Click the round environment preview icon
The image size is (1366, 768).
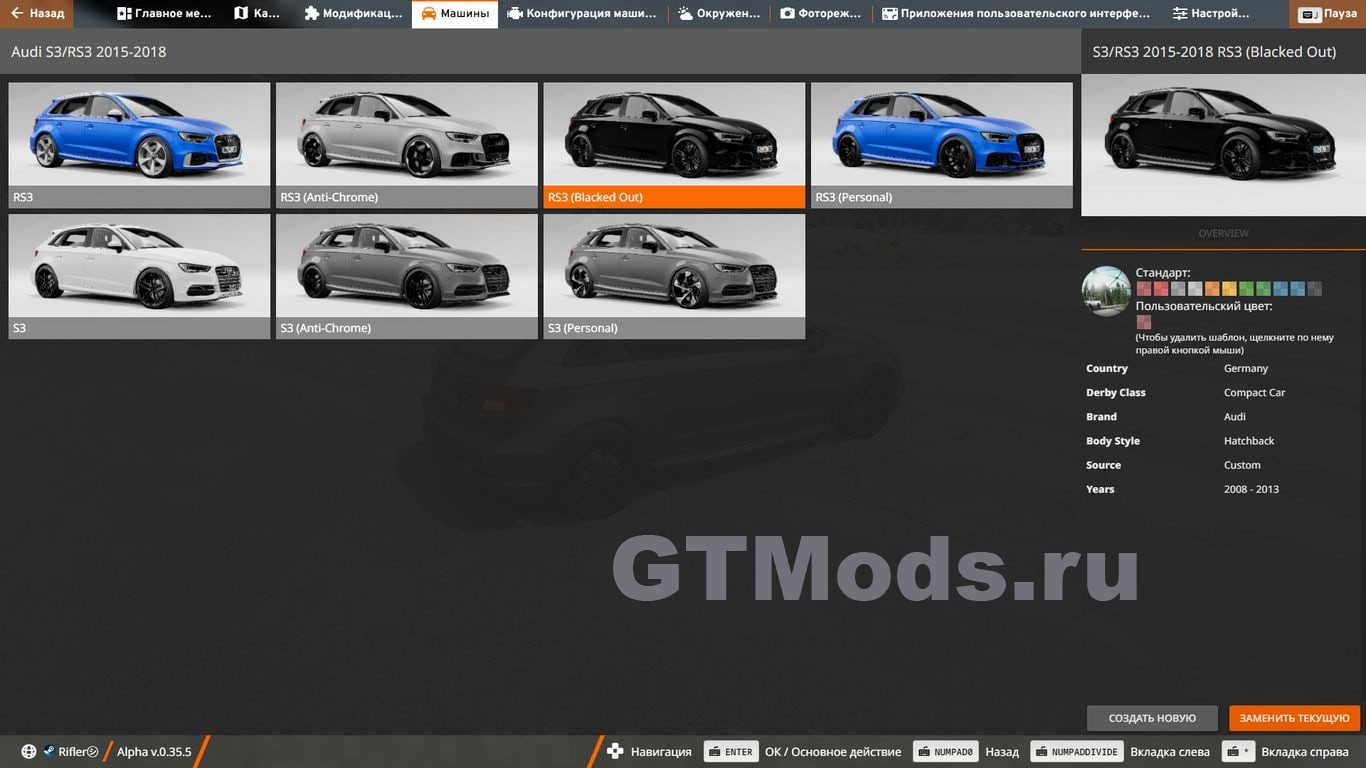1106,291
